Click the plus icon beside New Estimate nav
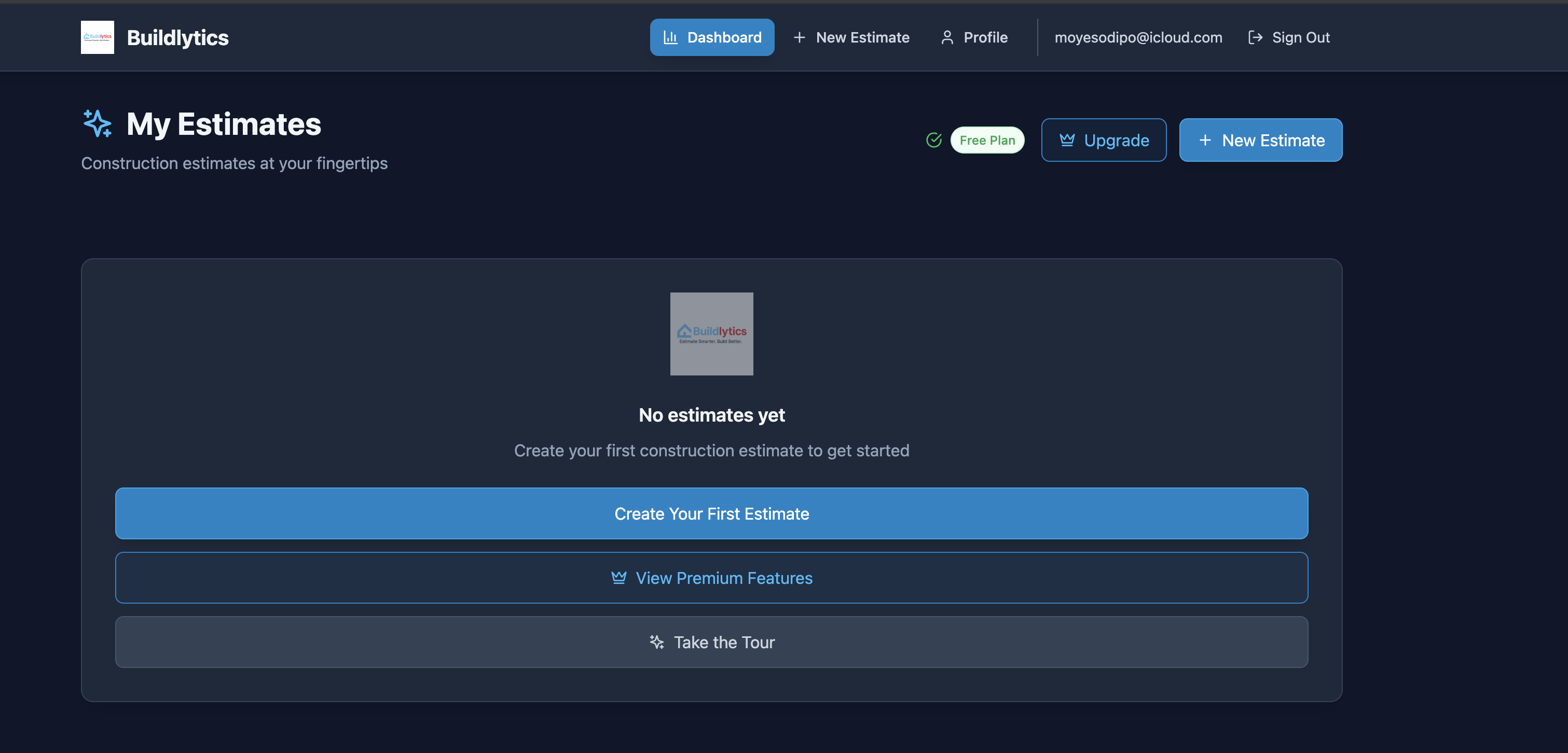The image size is (1568, 753). 799,37
